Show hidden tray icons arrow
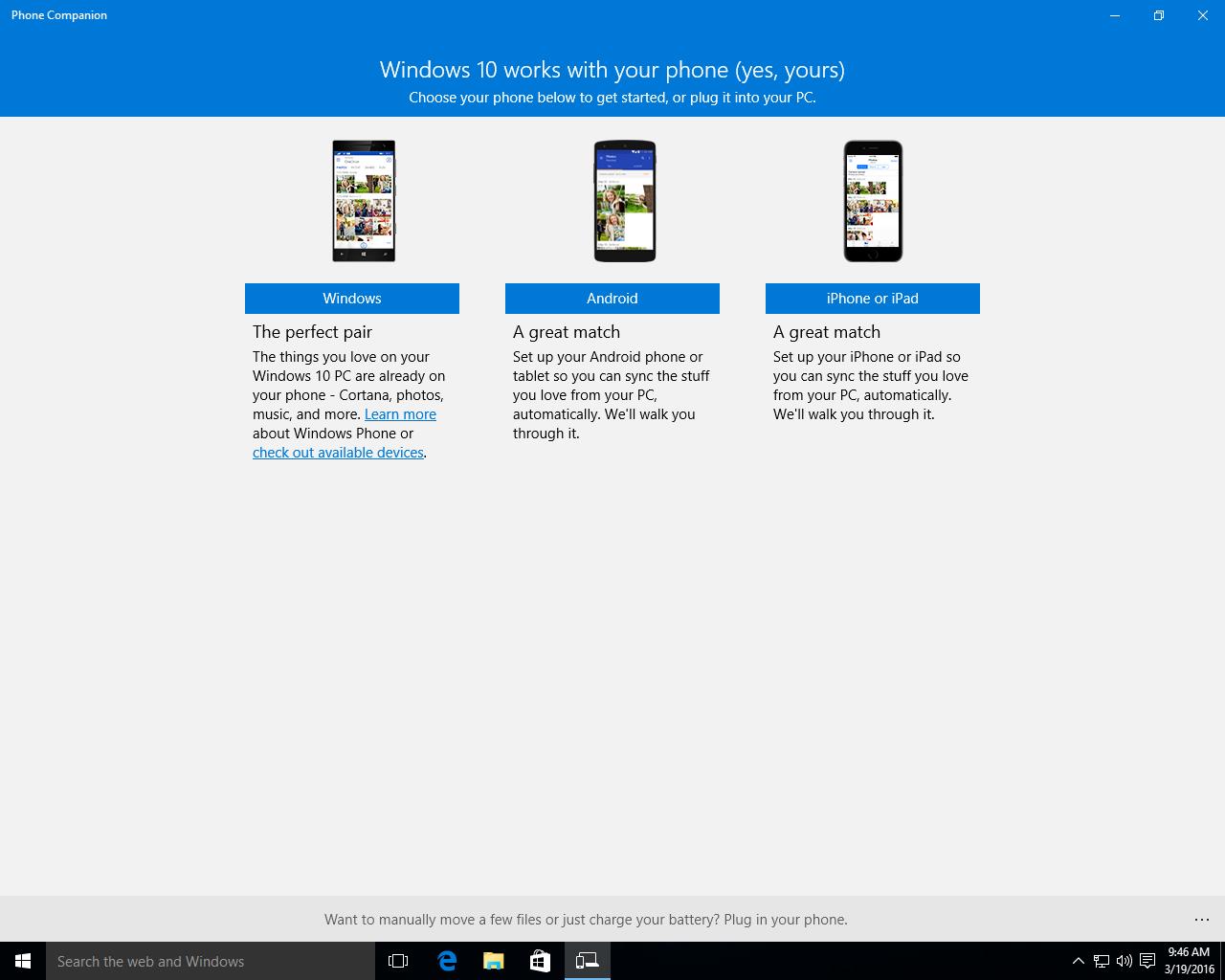Viewport: 1225px width, 980px height. click(1079, 961)
